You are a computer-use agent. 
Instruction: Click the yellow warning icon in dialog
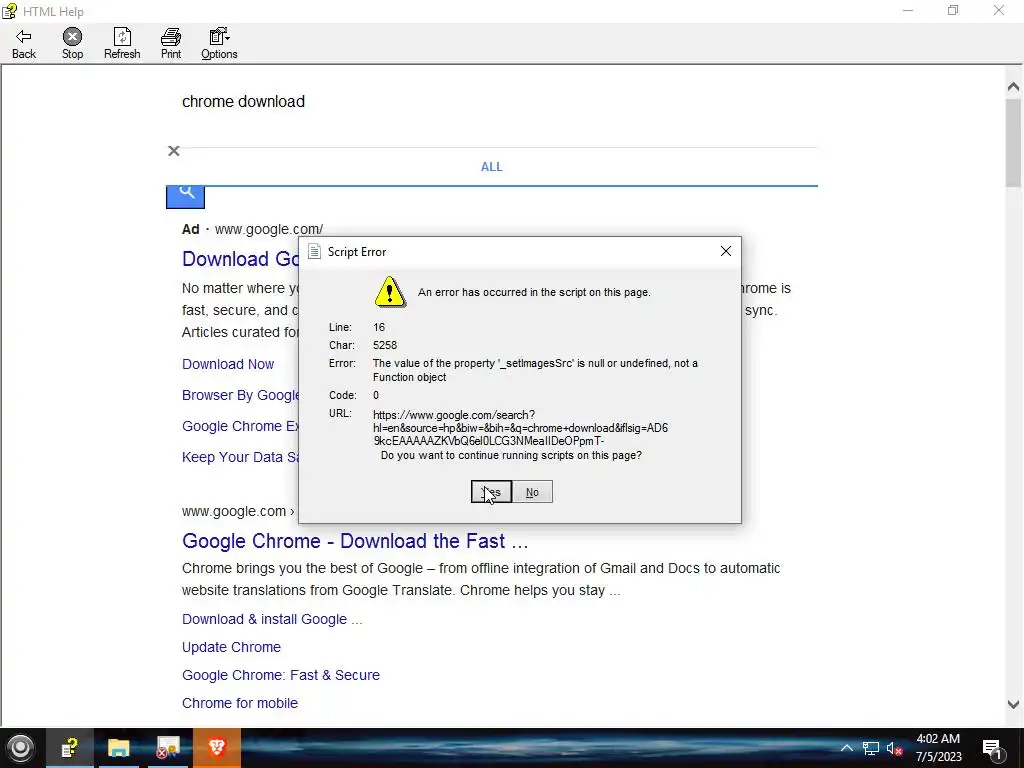coord(390,291)
